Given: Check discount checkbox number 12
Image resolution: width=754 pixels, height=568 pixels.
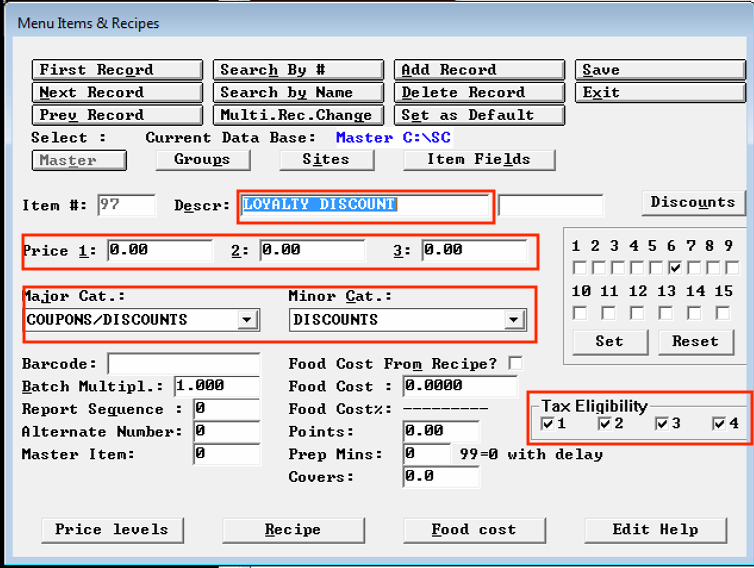Looking at the screenshot, I should 637,314.
